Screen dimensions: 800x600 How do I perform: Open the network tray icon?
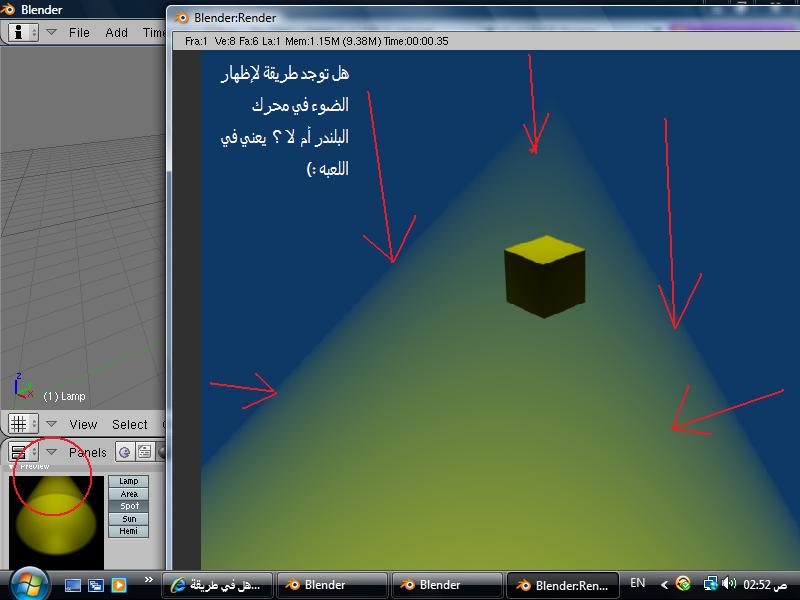[x=710, y=584]
